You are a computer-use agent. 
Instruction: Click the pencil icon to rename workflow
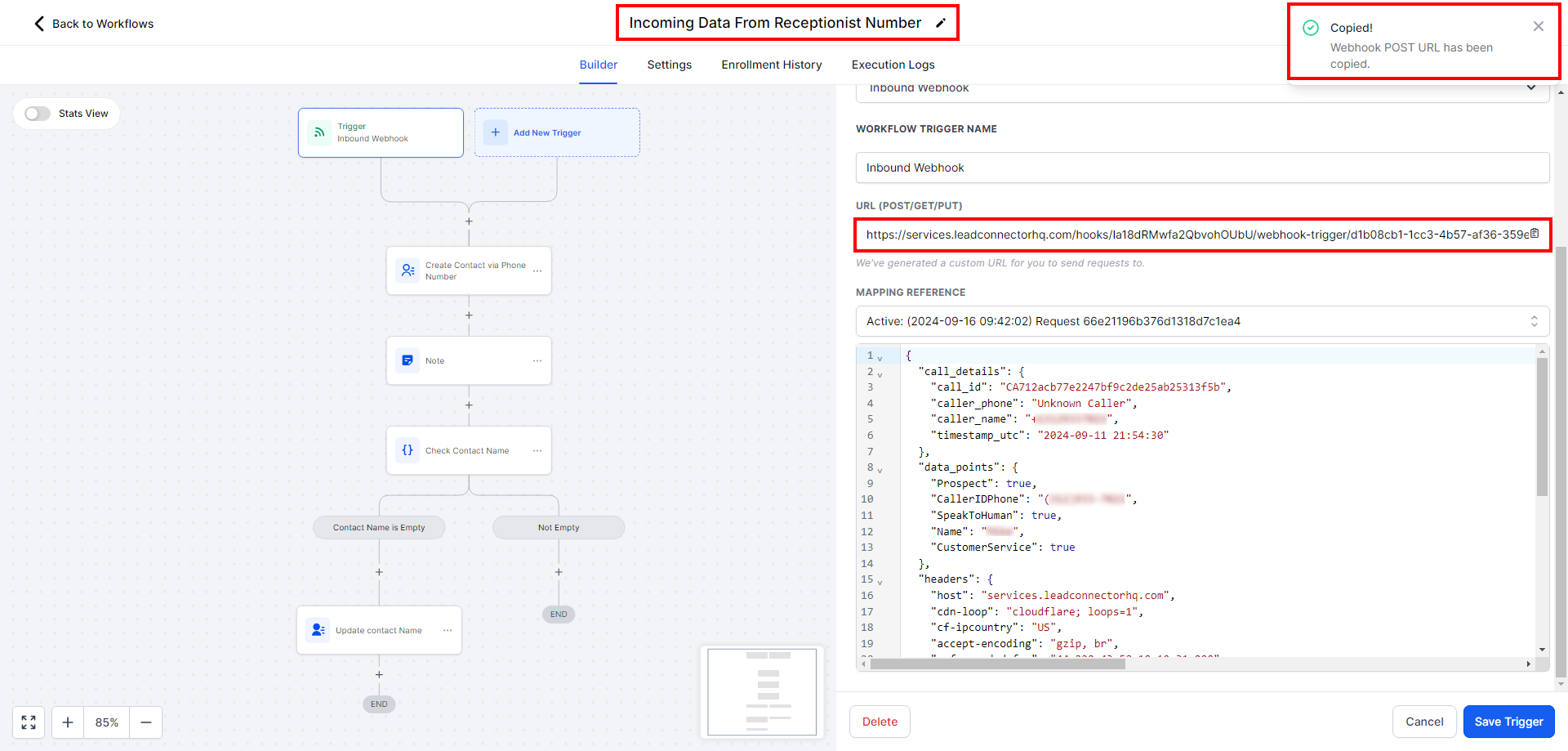tap(941, 23)
